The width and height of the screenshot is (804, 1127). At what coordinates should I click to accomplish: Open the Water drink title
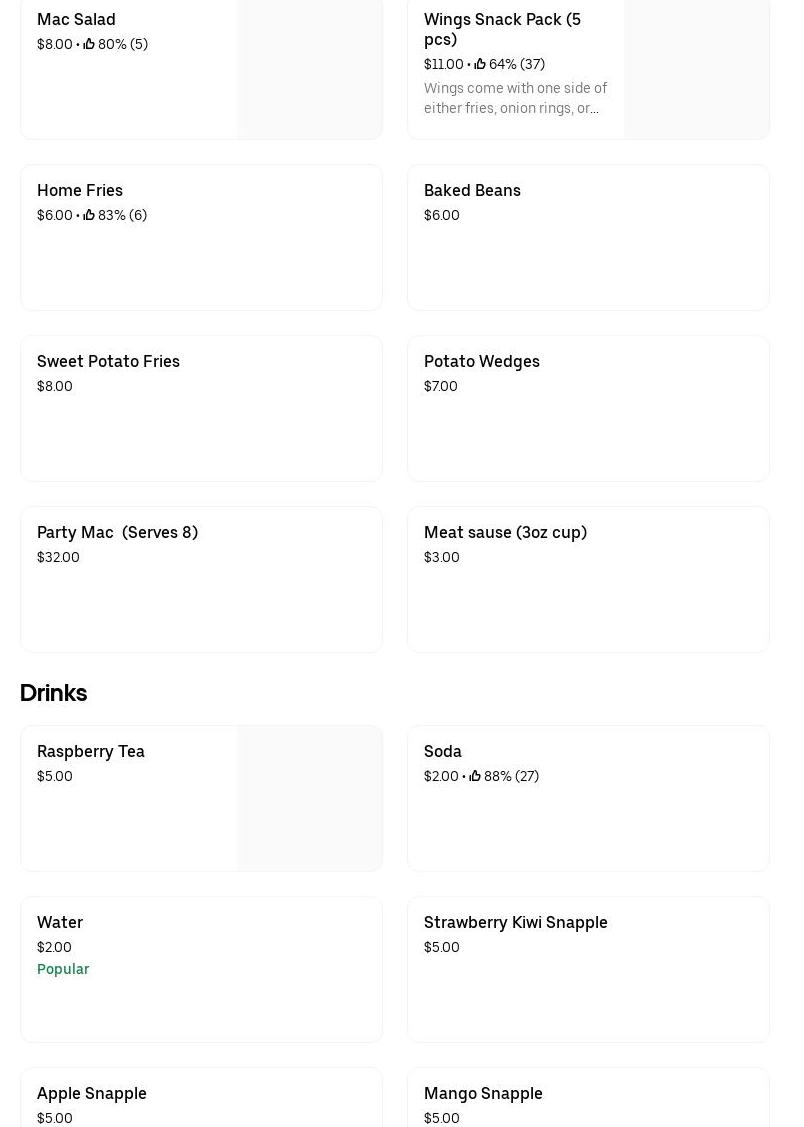tap(60, 922)
